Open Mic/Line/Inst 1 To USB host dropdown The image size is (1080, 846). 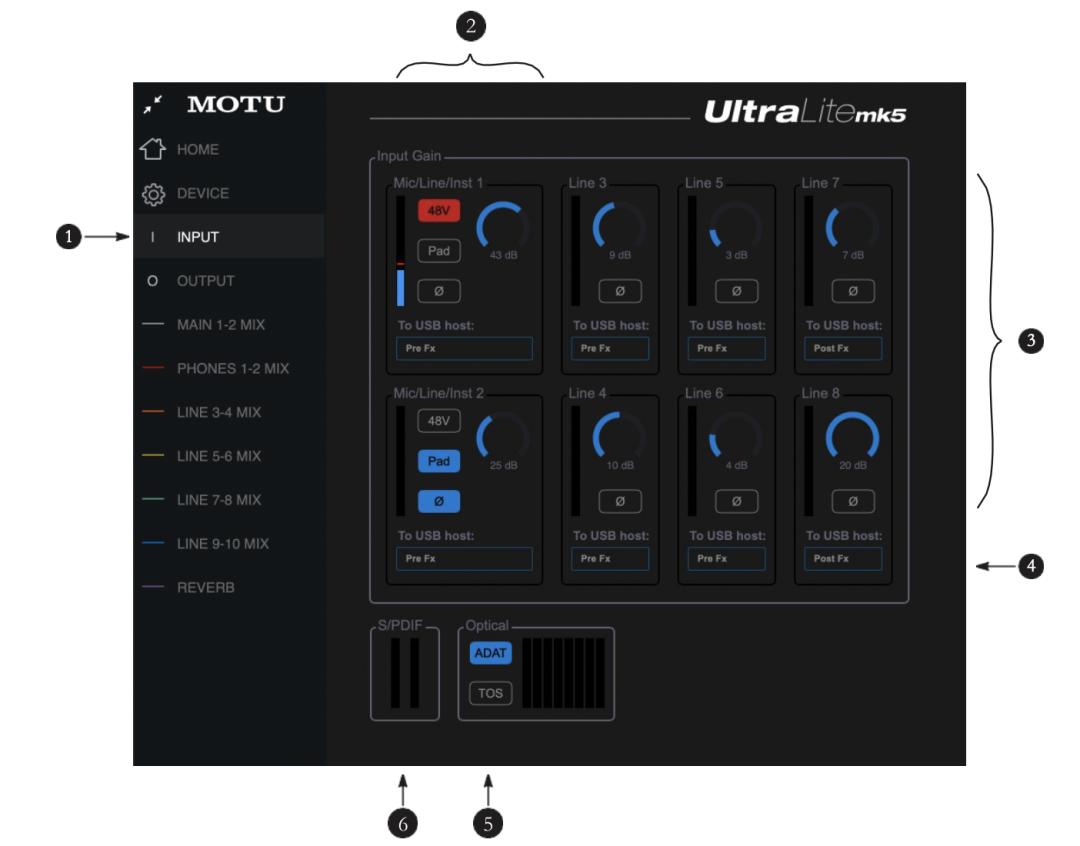[x=464, y=348]
